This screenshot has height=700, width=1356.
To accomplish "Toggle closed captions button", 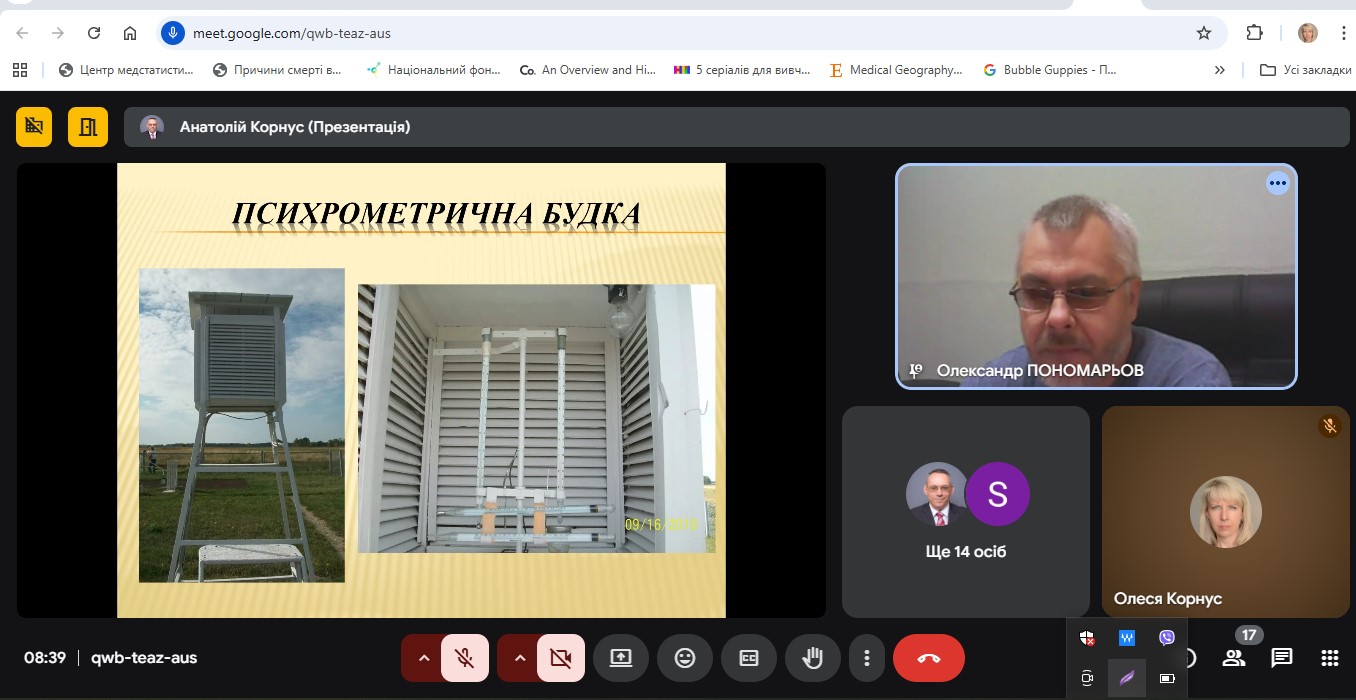I will pyautogui.click(x=748, y=658).
